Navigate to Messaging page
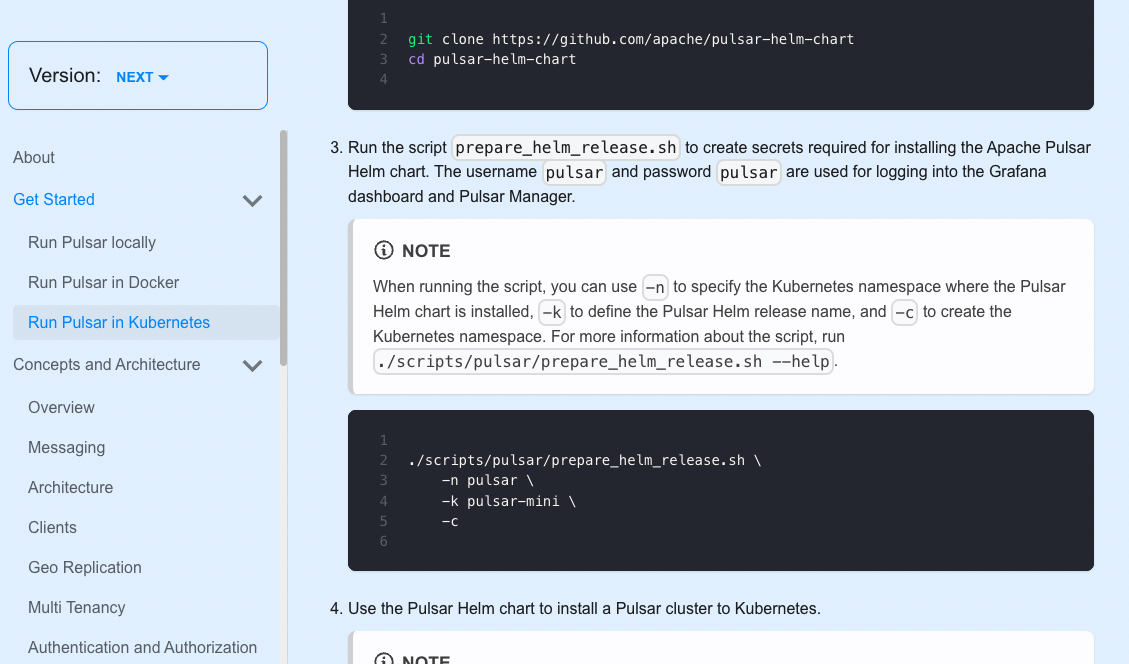The width and height of the screenshot is (1129, 664). pos(66,448)
